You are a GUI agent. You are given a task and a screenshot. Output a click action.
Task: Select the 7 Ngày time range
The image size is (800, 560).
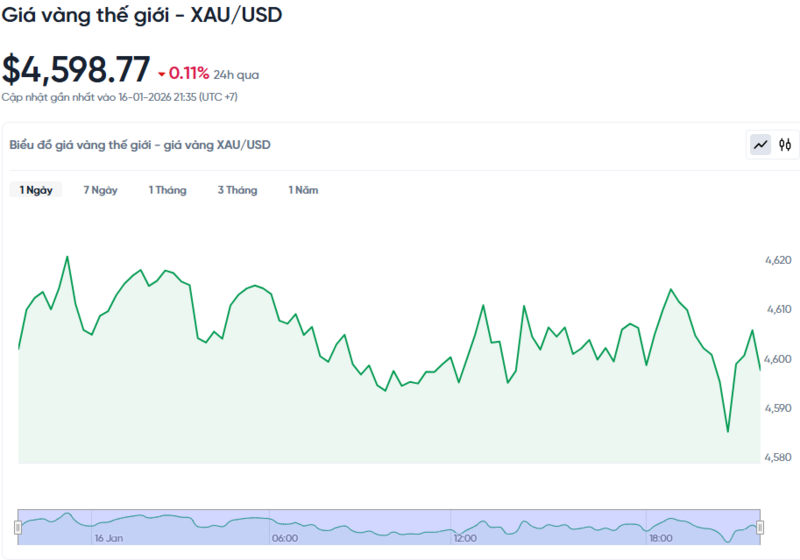[100, 190]
